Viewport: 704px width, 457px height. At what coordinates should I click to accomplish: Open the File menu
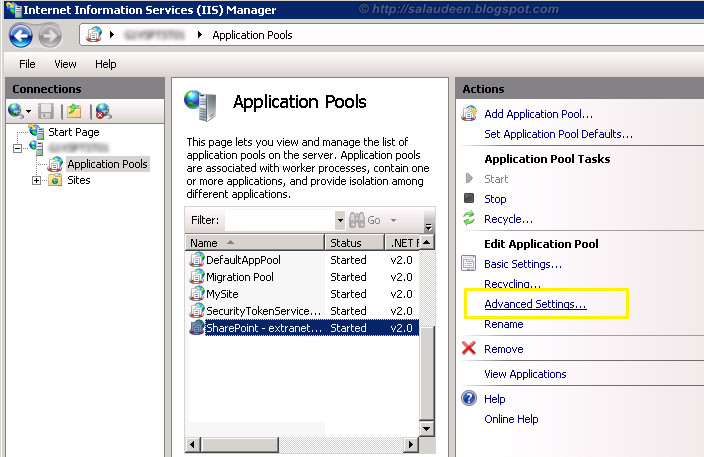[27, 64]
